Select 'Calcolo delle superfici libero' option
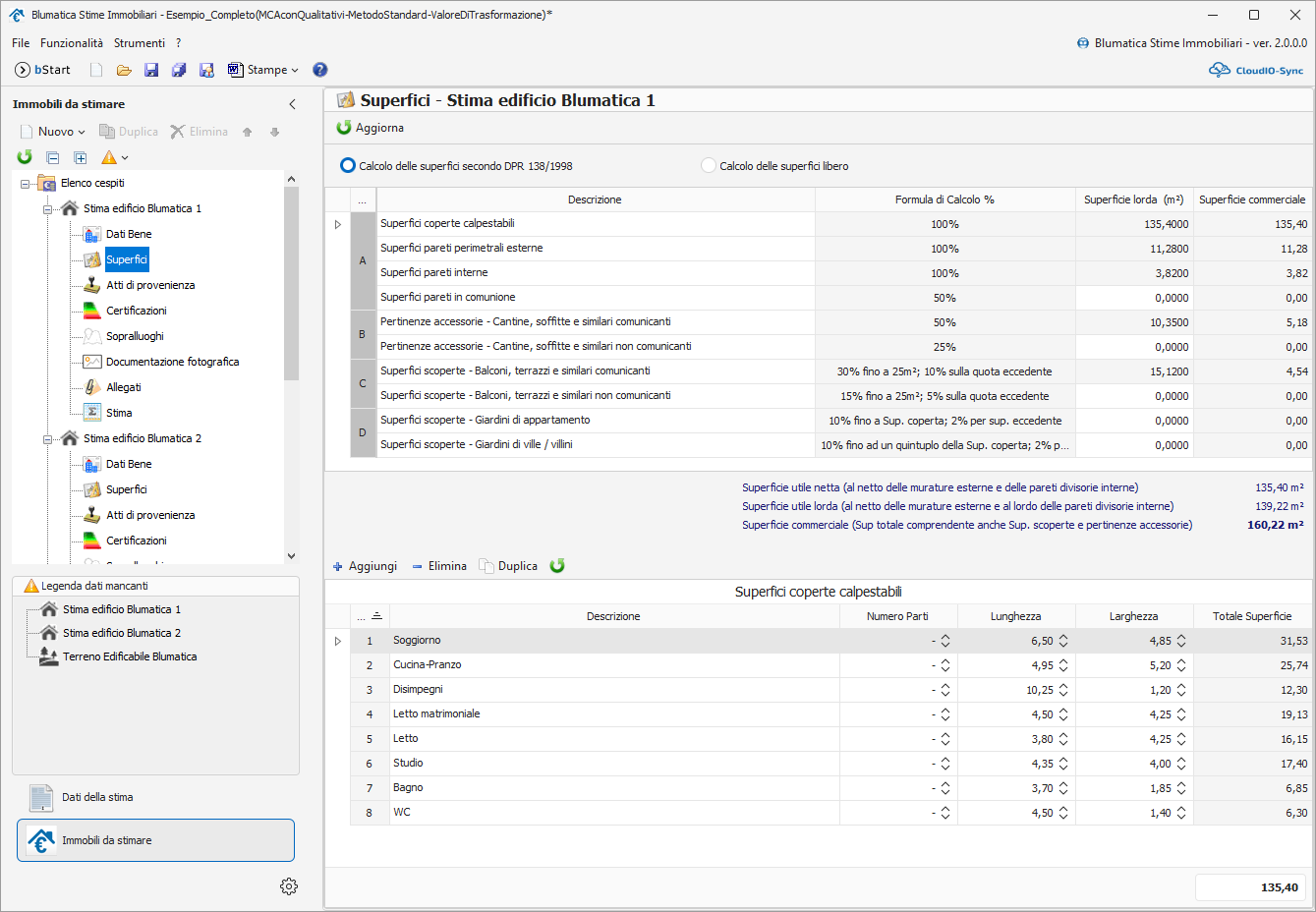Viewport: 1316px width, 912px height. 709,166
